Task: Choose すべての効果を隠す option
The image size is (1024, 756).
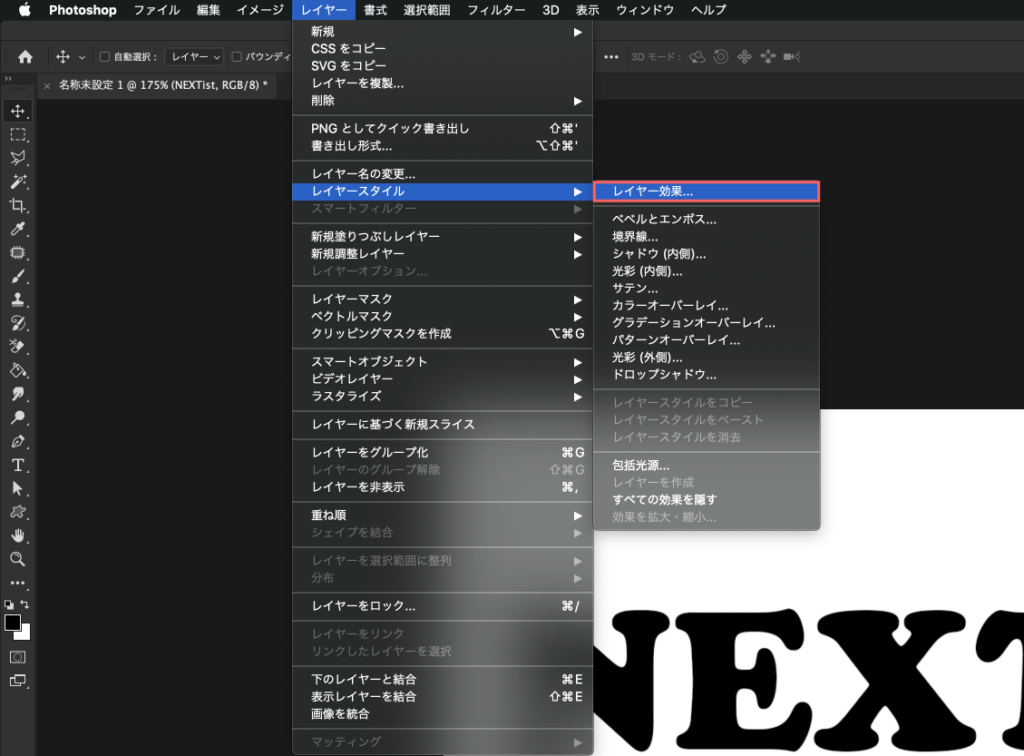Action: pyautogui.click(x=707, y=499)
